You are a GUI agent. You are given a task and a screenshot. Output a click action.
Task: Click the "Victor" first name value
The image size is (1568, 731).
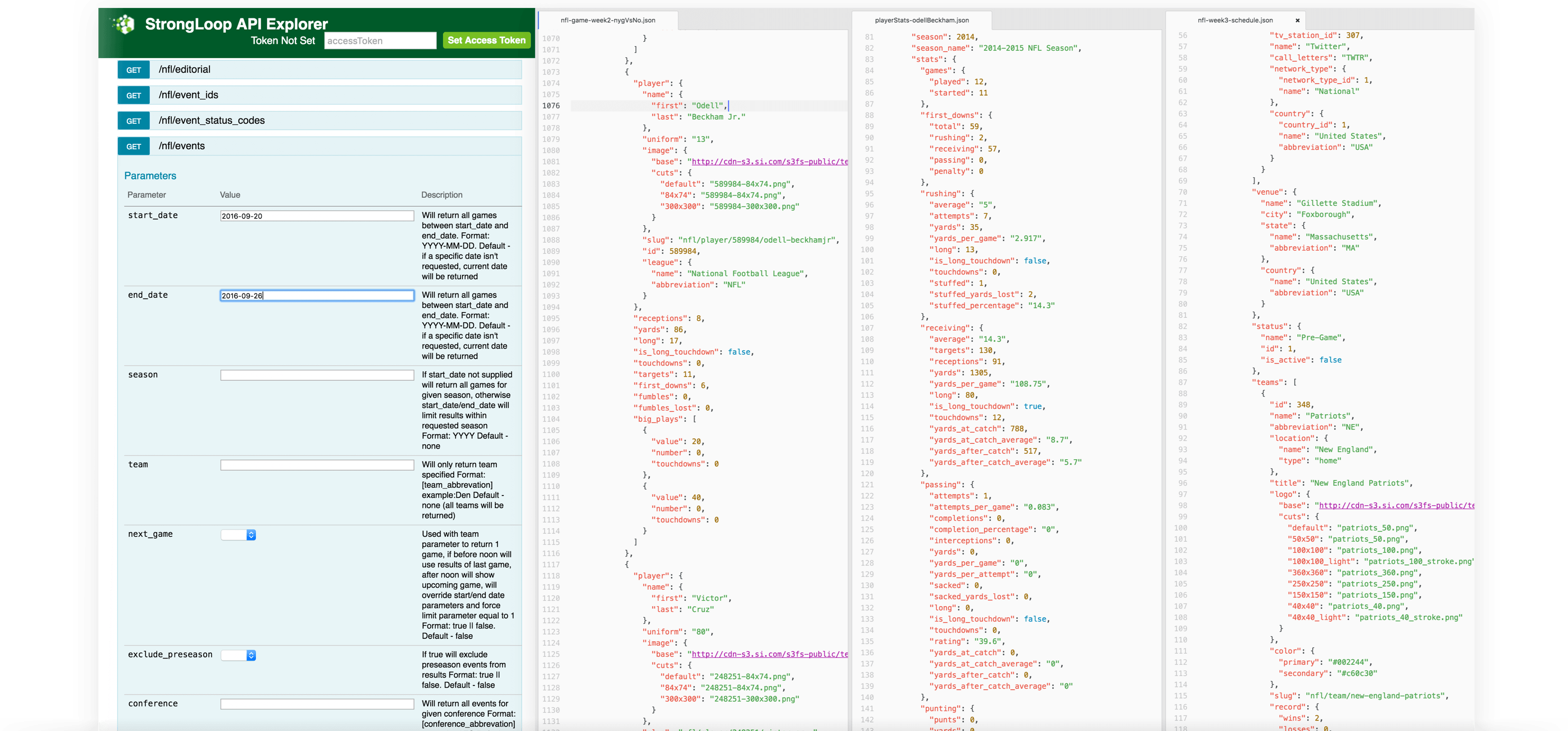pyautogui.click(x=709, y=598)
